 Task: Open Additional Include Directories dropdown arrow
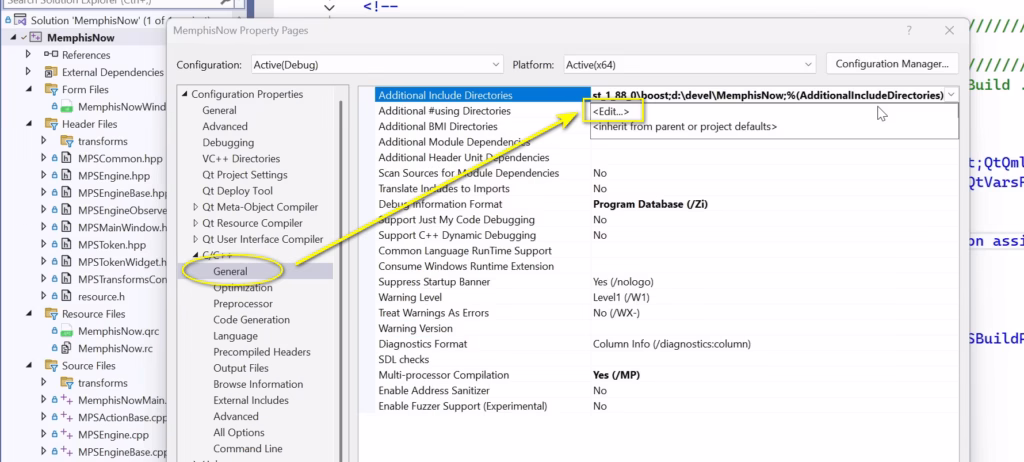coord(952,95)
